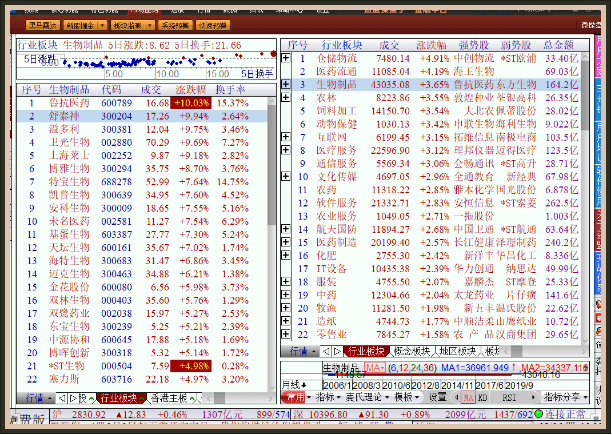Viewport: 612px width, 435px height.
Task: Sort stocks by 涨跌幅 column header
Action: click(x=190, y=90)
